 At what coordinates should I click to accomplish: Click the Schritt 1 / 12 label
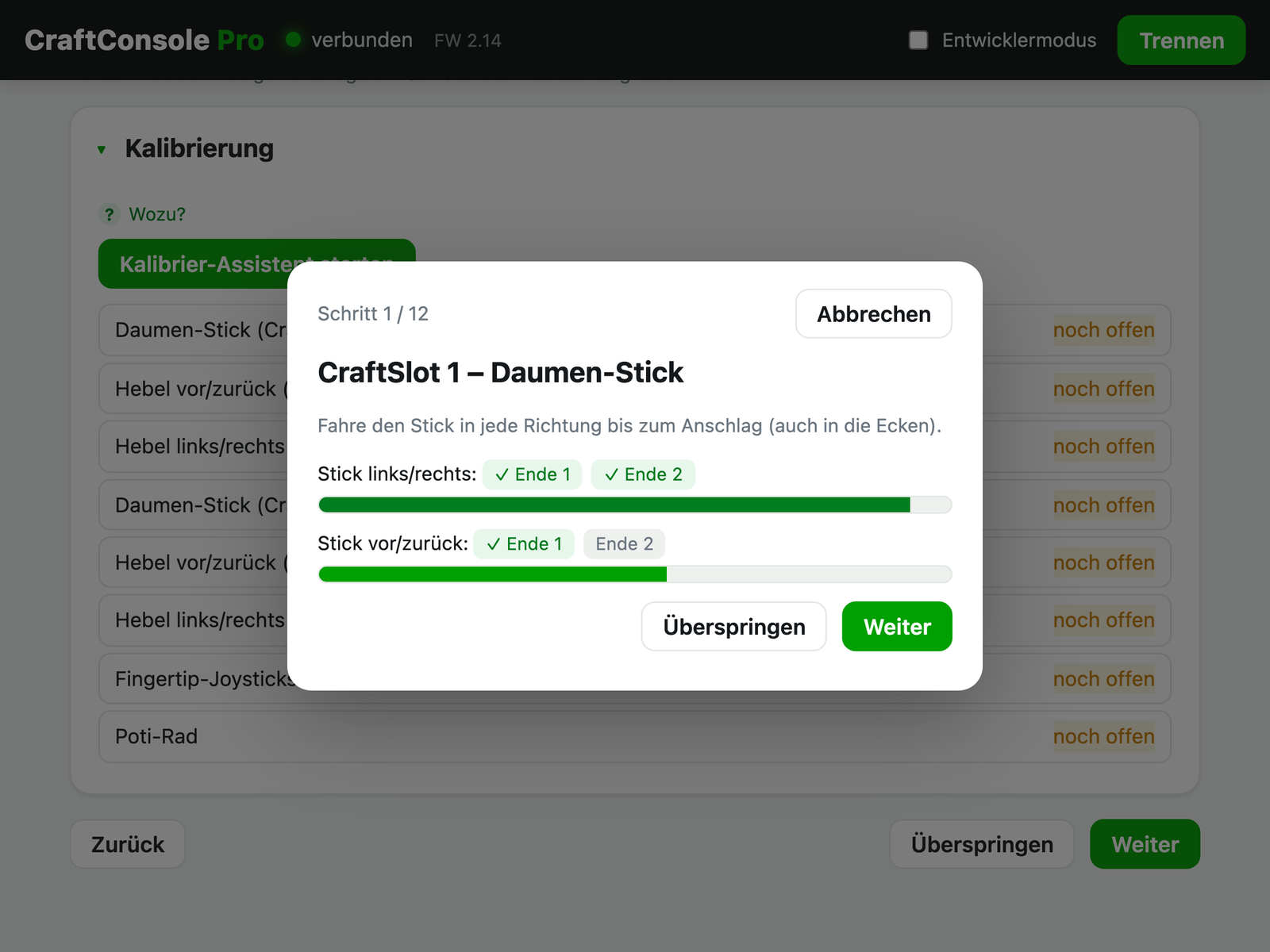pyautogui.click(x=373, y=314)
